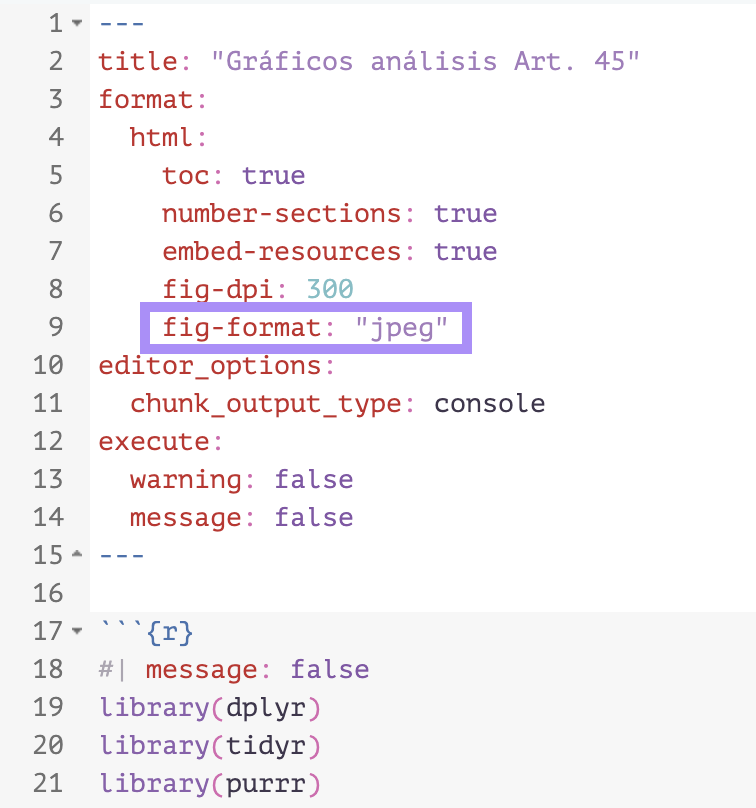
Task: Click line number 9 in the gutter
Action: click(x=55, y=327)
